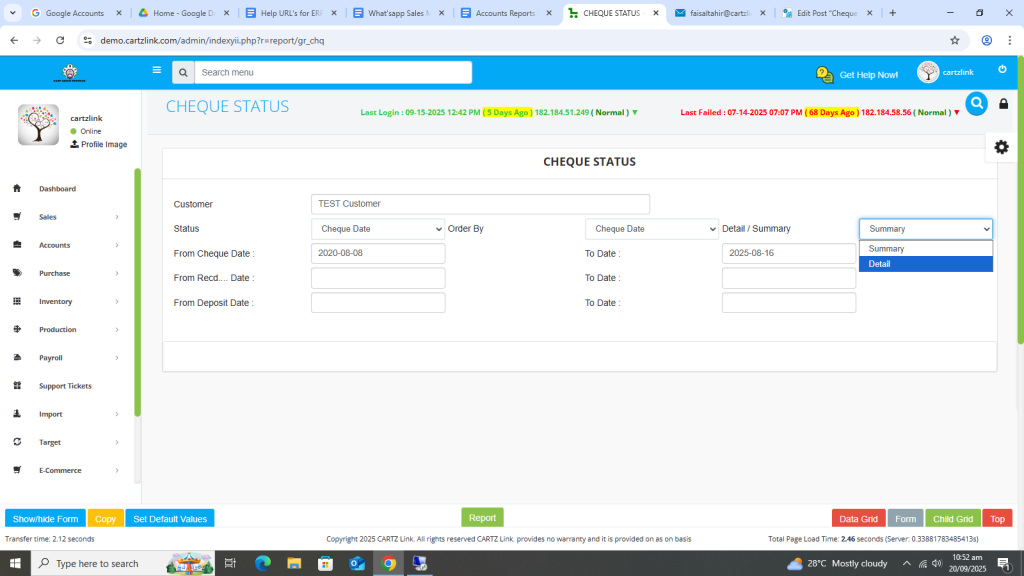Open the Order By dropdown
1024x576 pixels.
pos(651,229)
